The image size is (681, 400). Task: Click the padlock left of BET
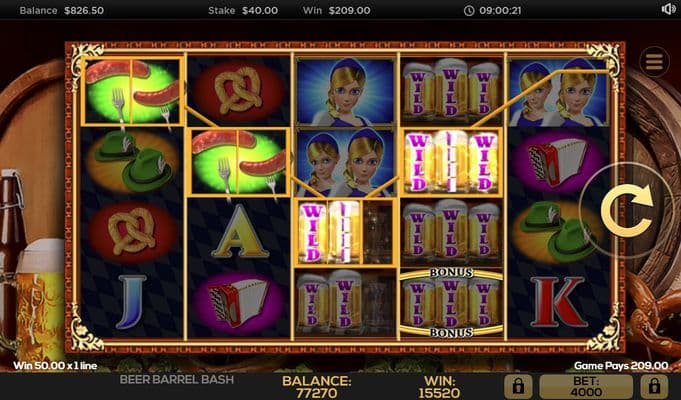click(x=518, y=386)
